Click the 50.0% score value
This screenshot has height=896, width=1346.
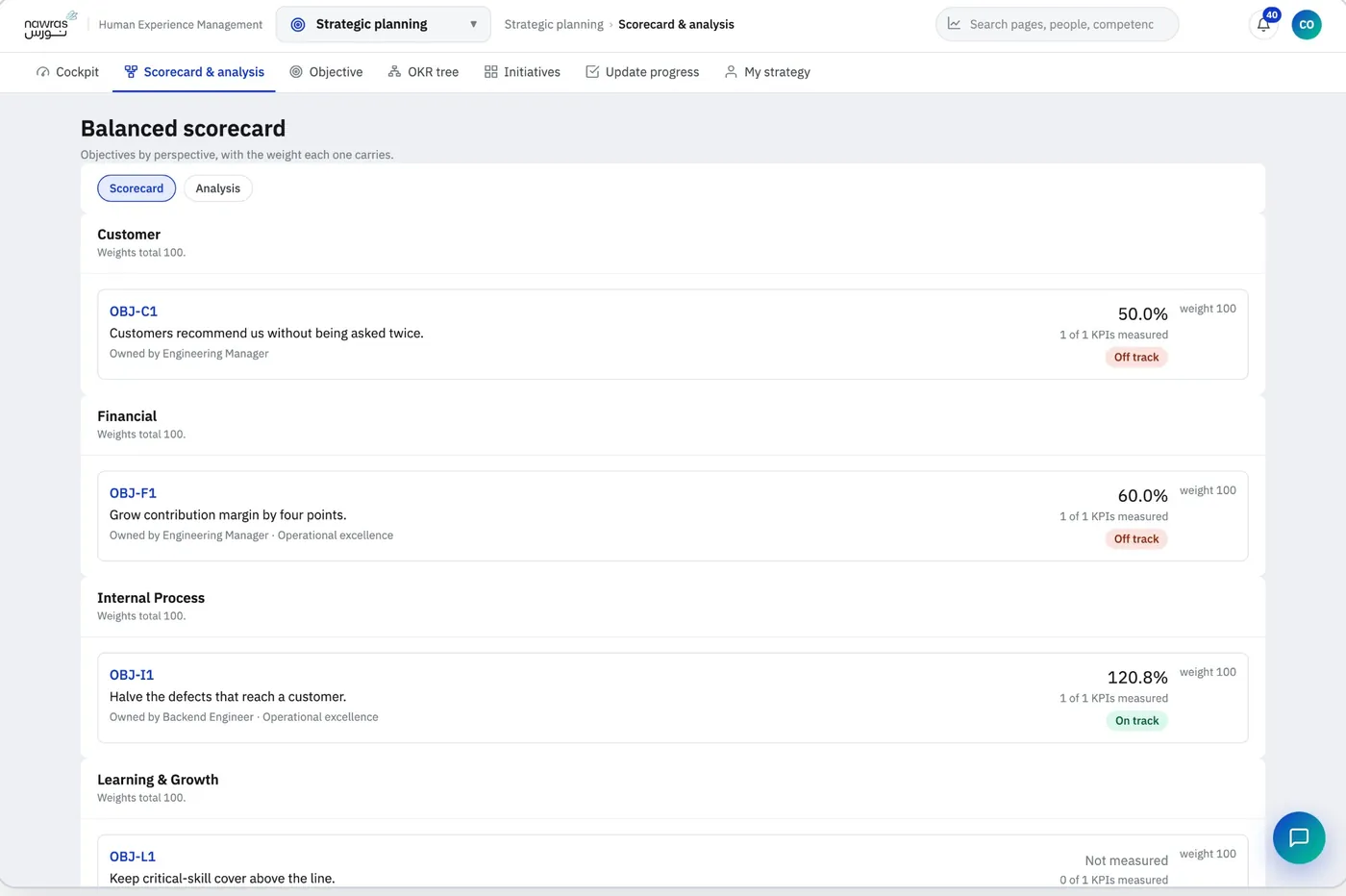pos(1143,314)
